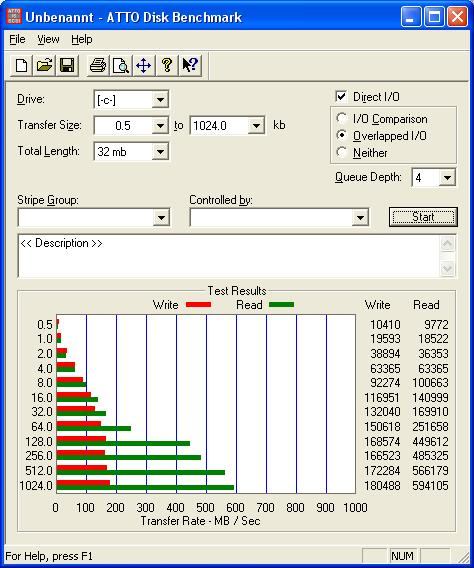Click the four-arrow move icon

pyautogui.click(x=144, y=66)
